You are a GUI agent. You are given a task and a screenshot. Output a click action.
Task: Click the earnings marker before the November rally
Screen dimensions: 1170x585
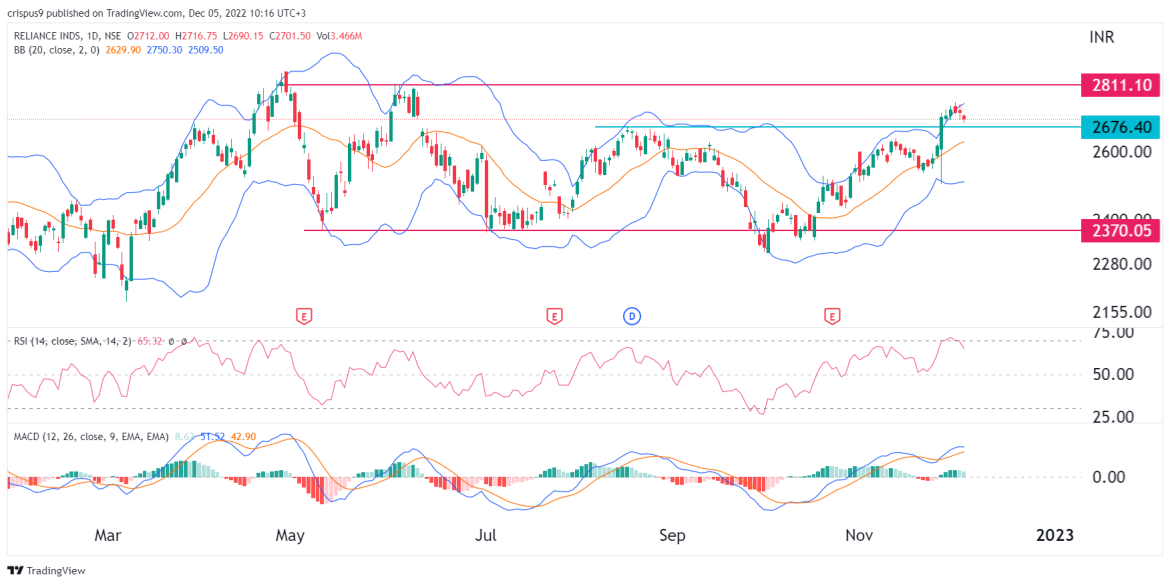click(830, 314)
